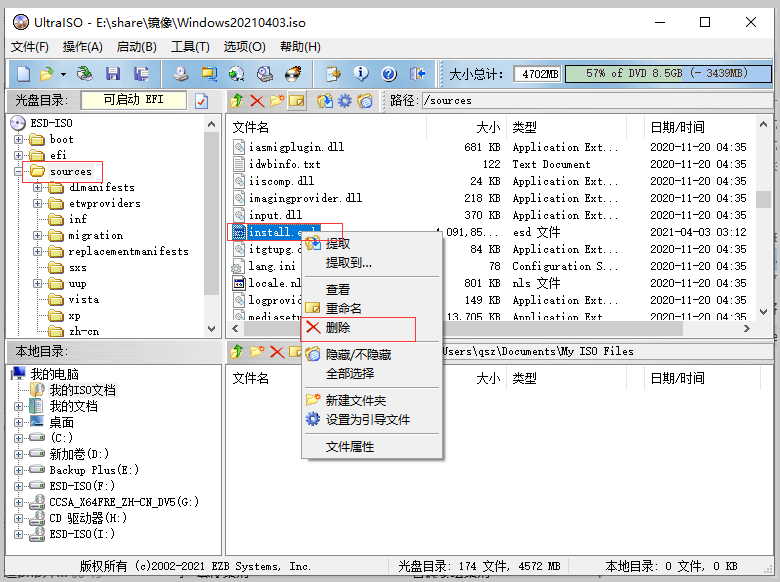Open the 工具(T) menu
The height and width of the screenshot is (582, 780).
click(x=190, y=47)
